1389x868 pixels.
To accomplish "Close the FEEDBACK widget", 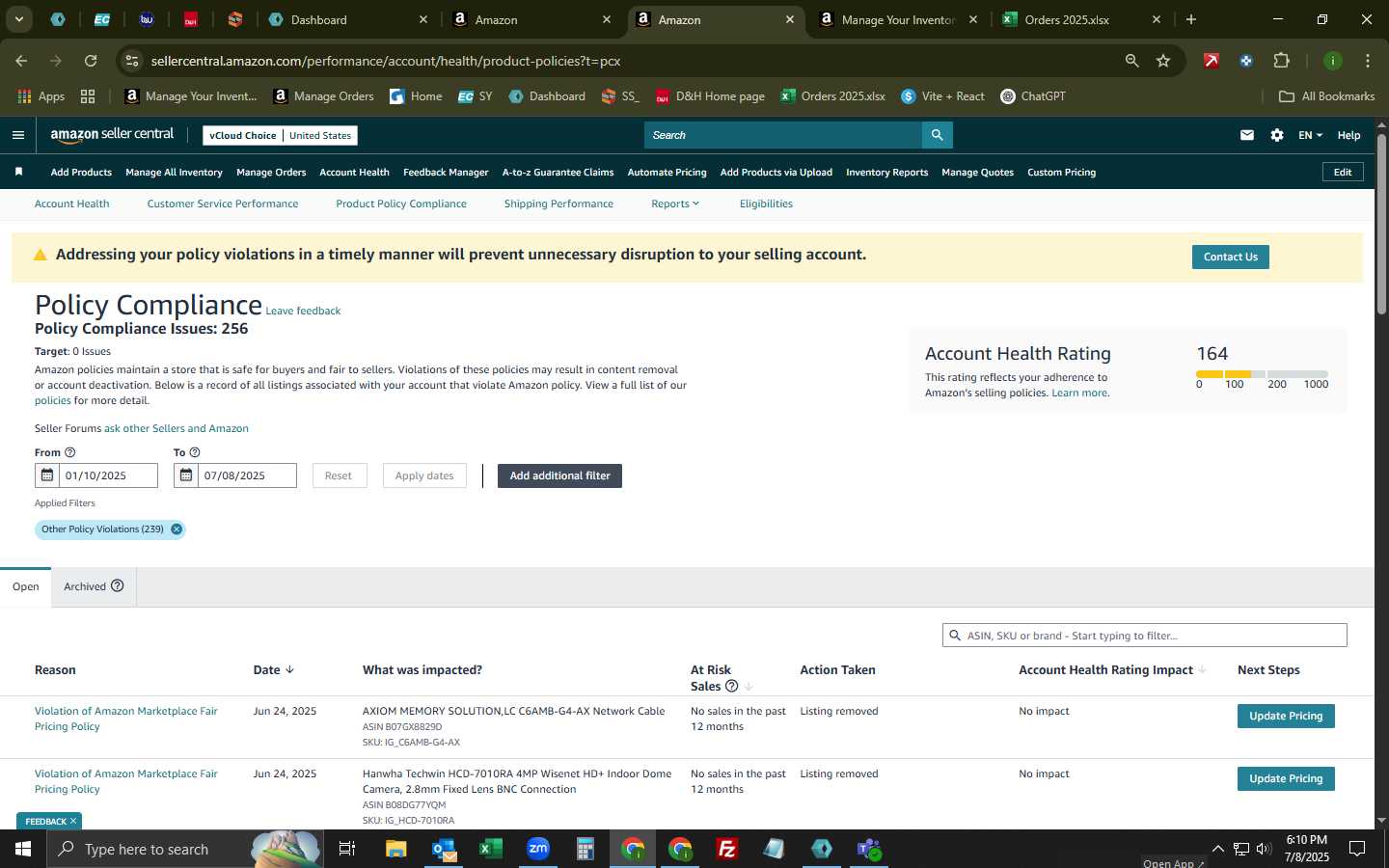I will pos(73,822).
